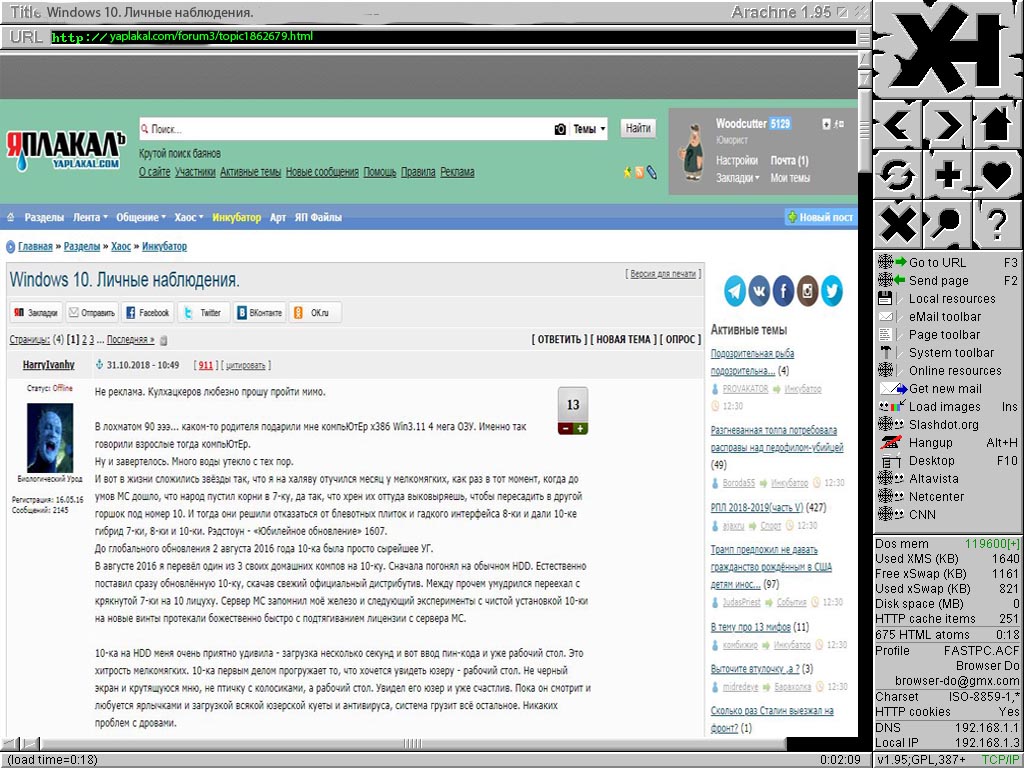Click the large Arachne logo
Viewport: 1024px width, 768px height.
coord(948,50)
